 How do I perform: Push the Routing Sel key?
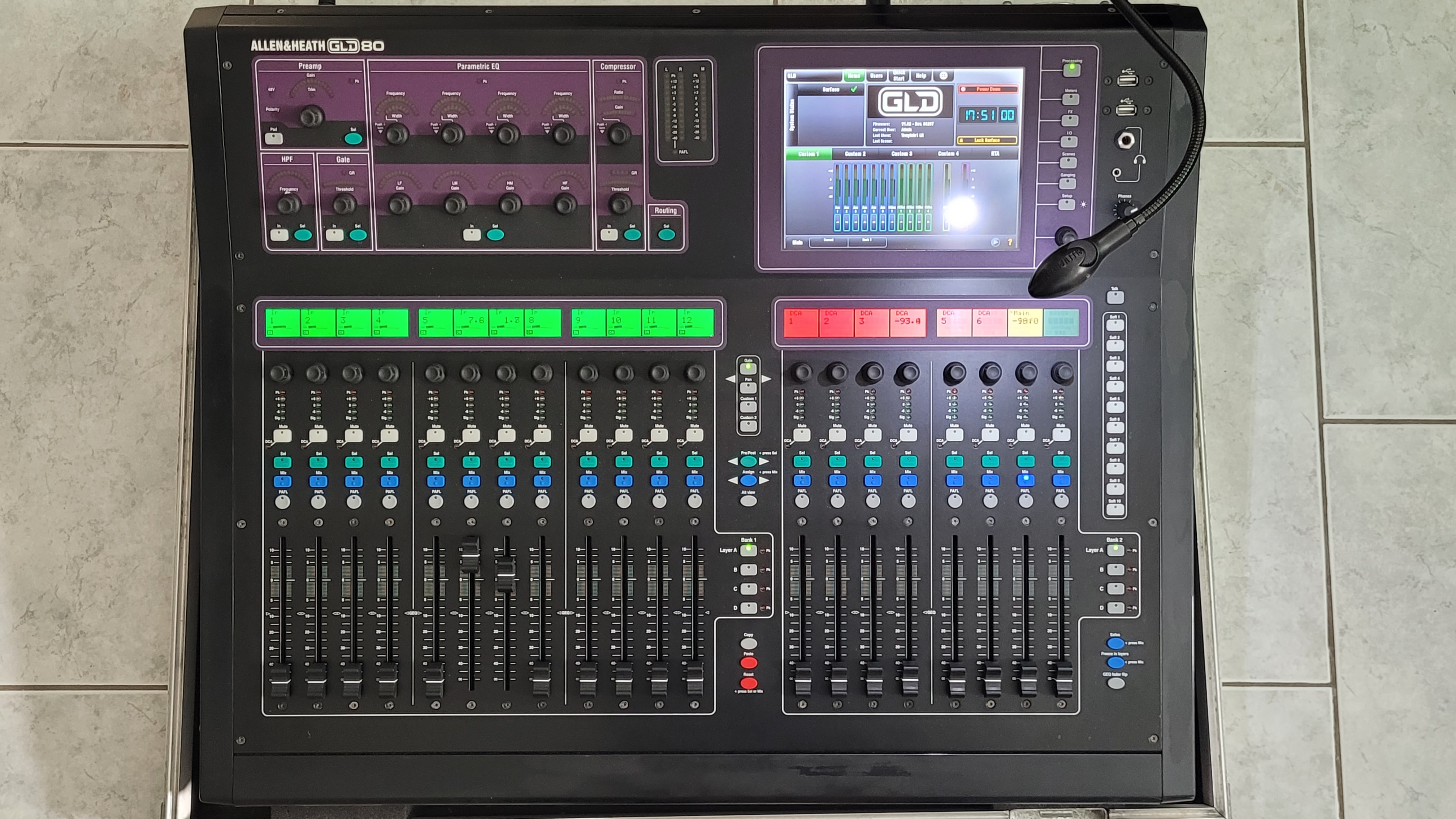pos(666,235)
